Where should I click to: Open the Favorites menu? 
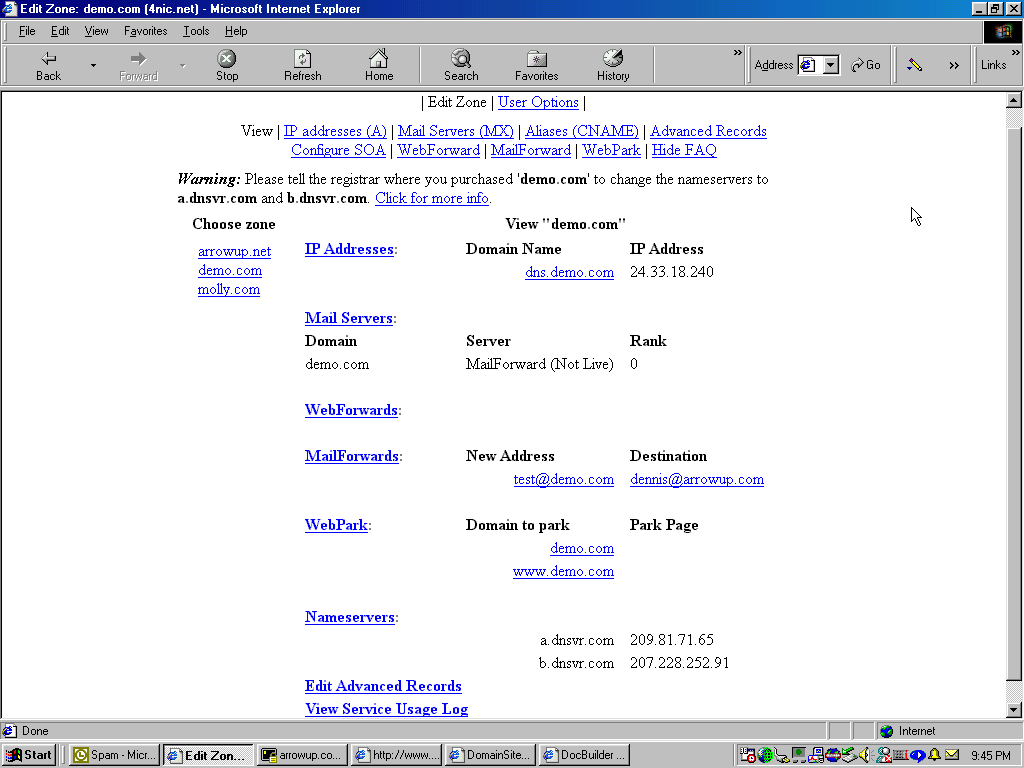pyautogui.click(x=146, y=31)
